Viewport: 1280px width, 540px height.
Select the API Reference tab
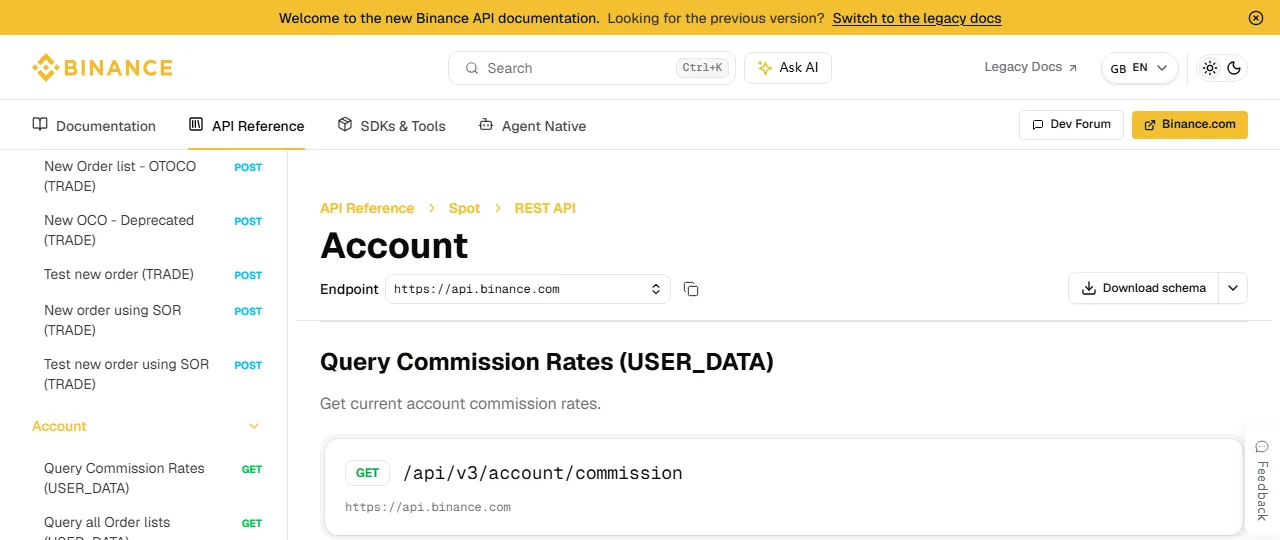point(246,125)
